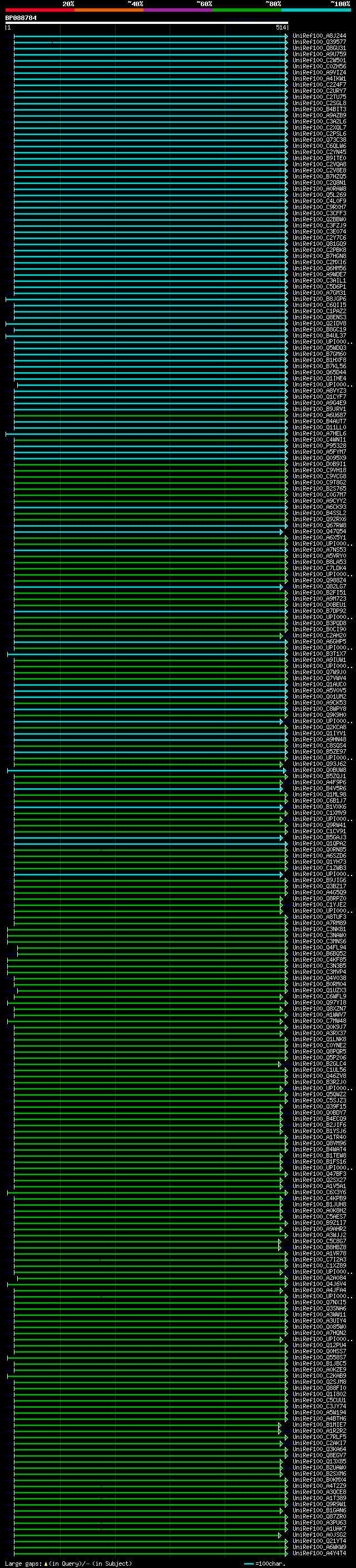Screen dimensions: 356x1568
Task: Select hit UniRef100_C1PAZ2
Action: pyautogui.click(x=319, y=311)
